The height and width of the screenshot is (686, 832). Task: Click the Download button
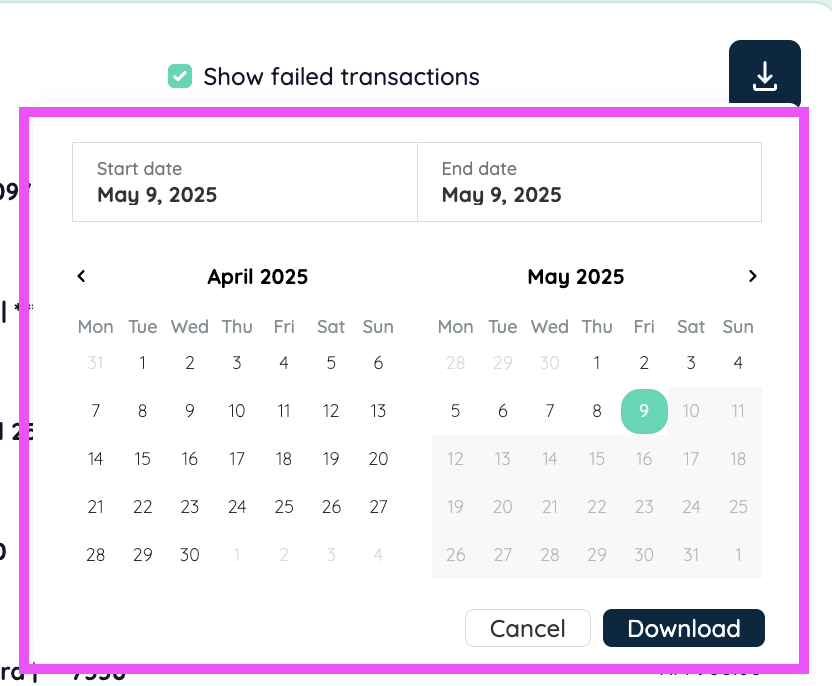(683, 628)
